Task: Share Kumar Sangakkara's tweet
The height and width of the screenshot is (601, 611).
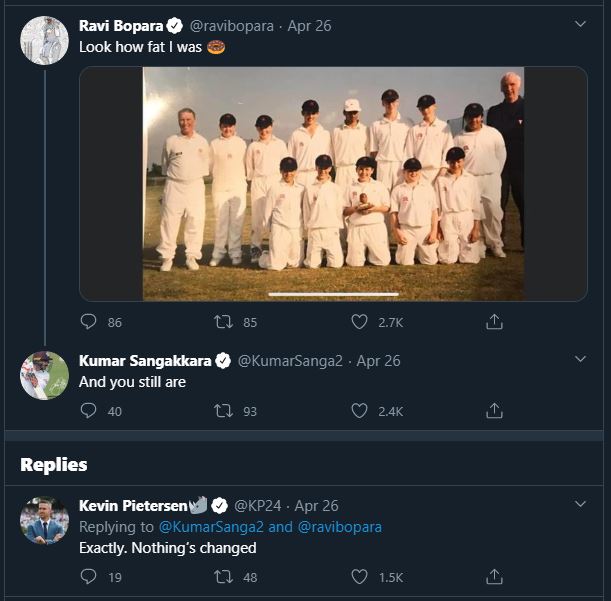Action: [x=494, y=410]
